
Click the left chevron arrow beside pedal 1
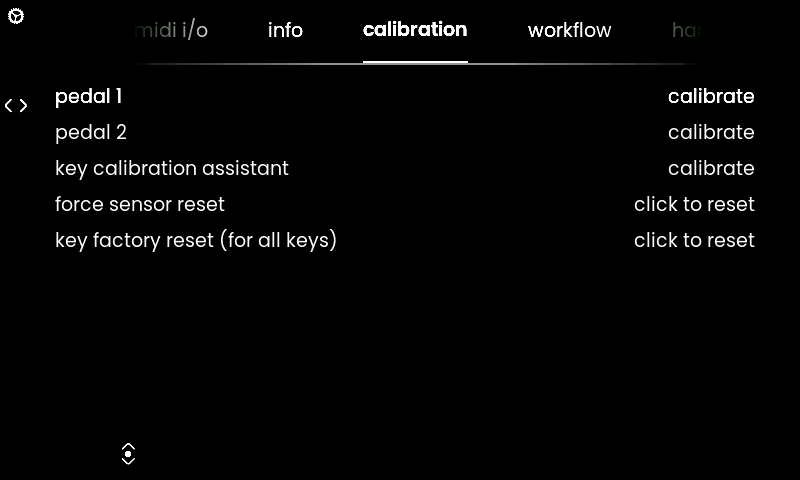point(9,106)
